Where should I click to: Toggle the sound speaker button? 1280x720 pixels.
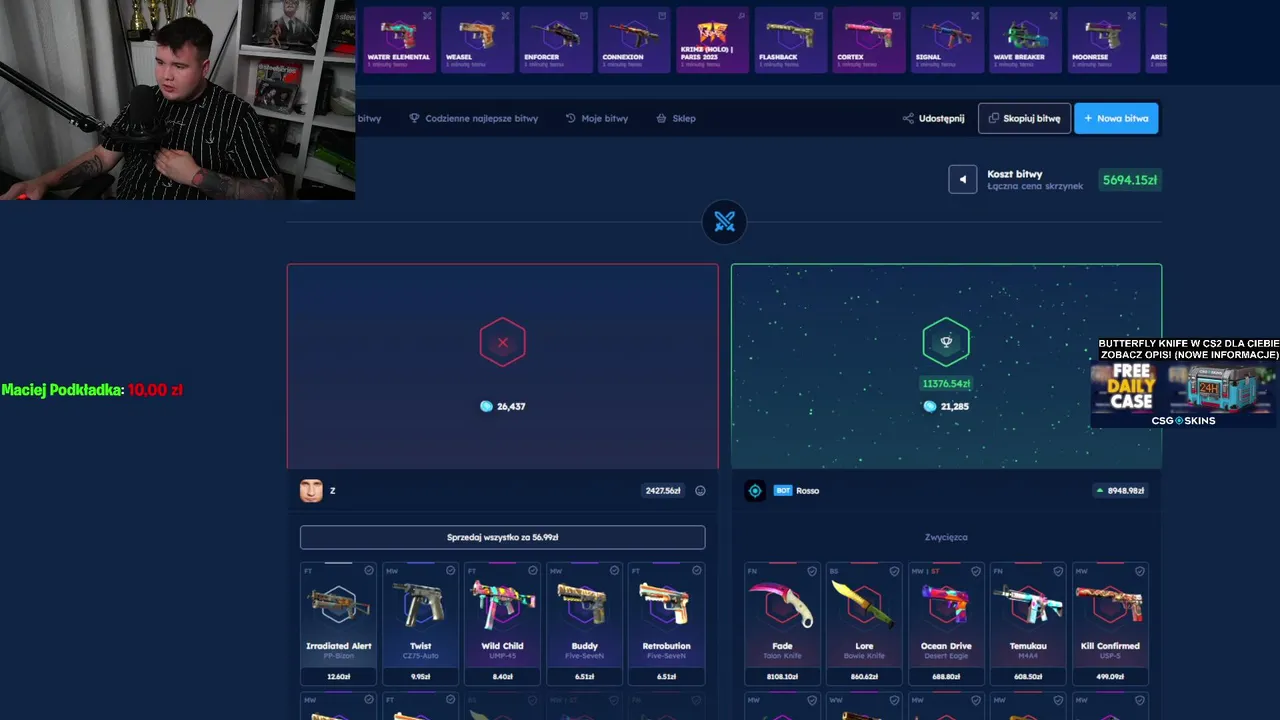[x=963, y=180]
